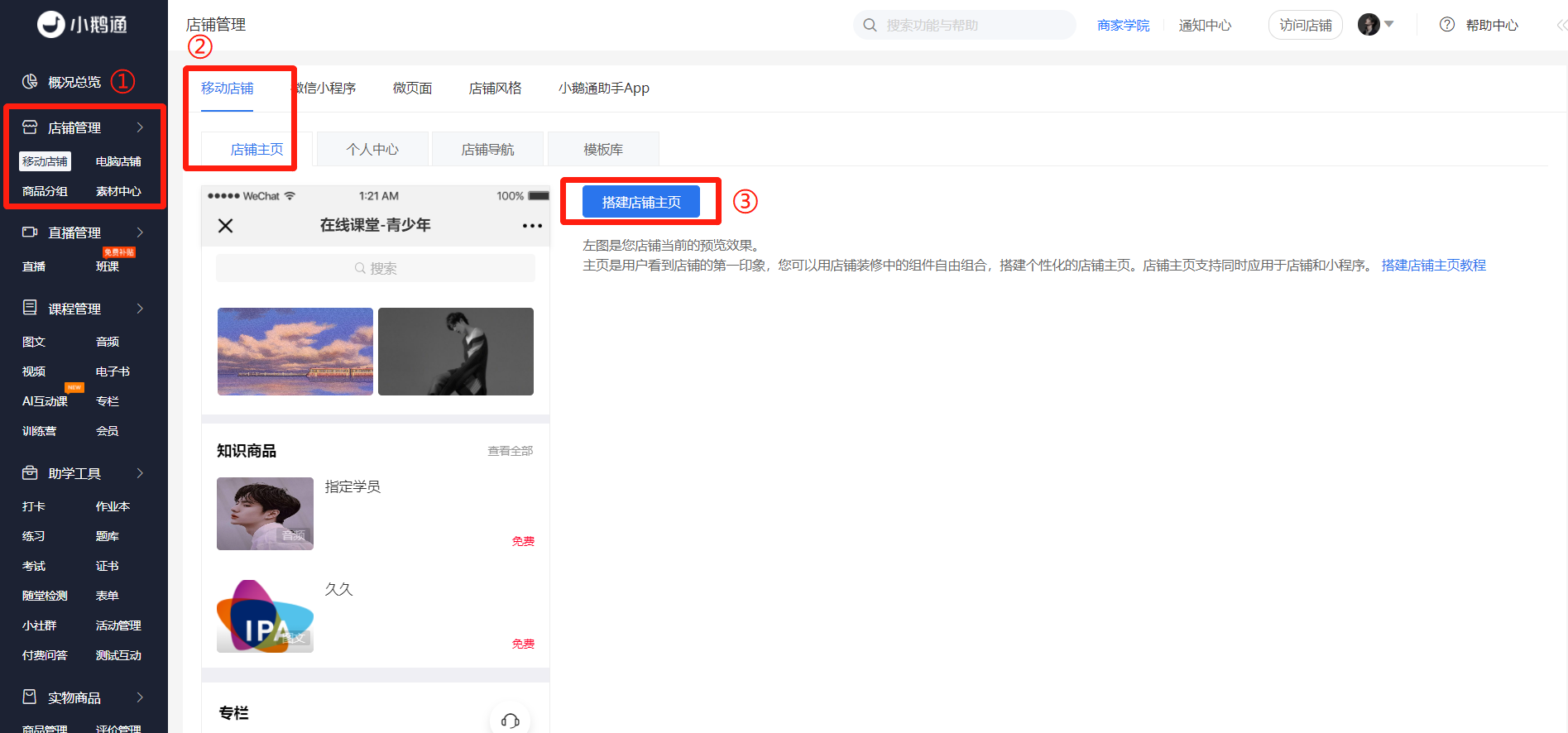The image size is (1568, 733).
Task: Click the search magnifier icon in top bar
Action: point(870,25)
